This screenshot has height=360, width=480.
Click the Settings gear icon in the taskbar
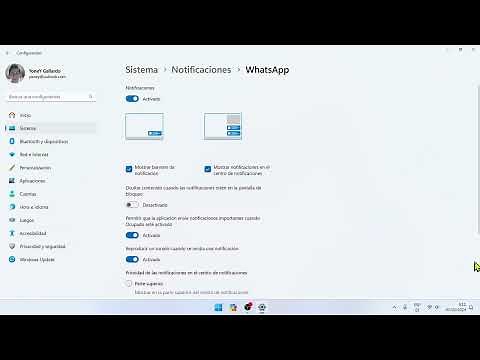262,307
